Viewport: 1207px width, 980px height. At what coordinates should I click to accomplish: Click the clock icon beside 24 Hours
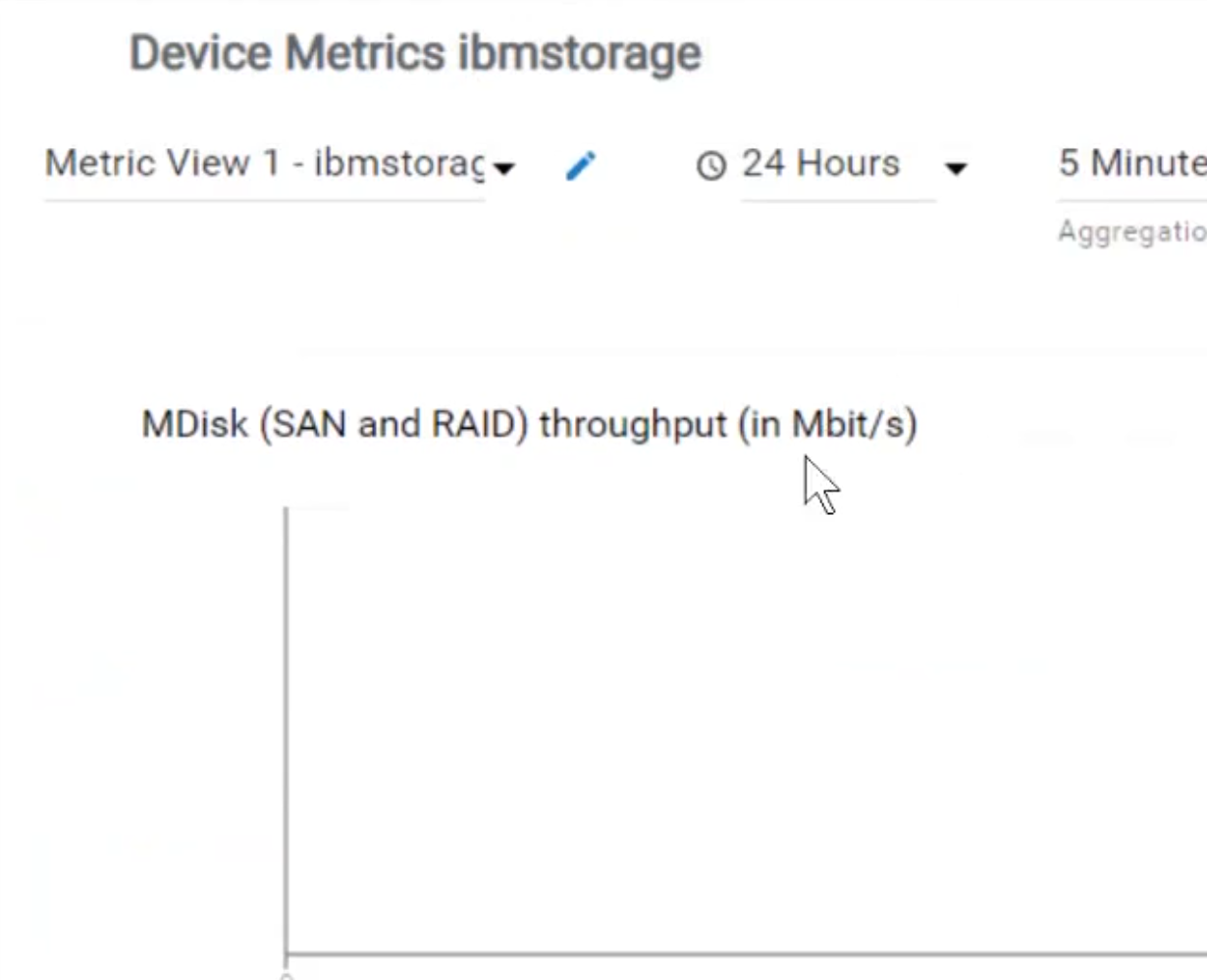(x=711, y=166)
